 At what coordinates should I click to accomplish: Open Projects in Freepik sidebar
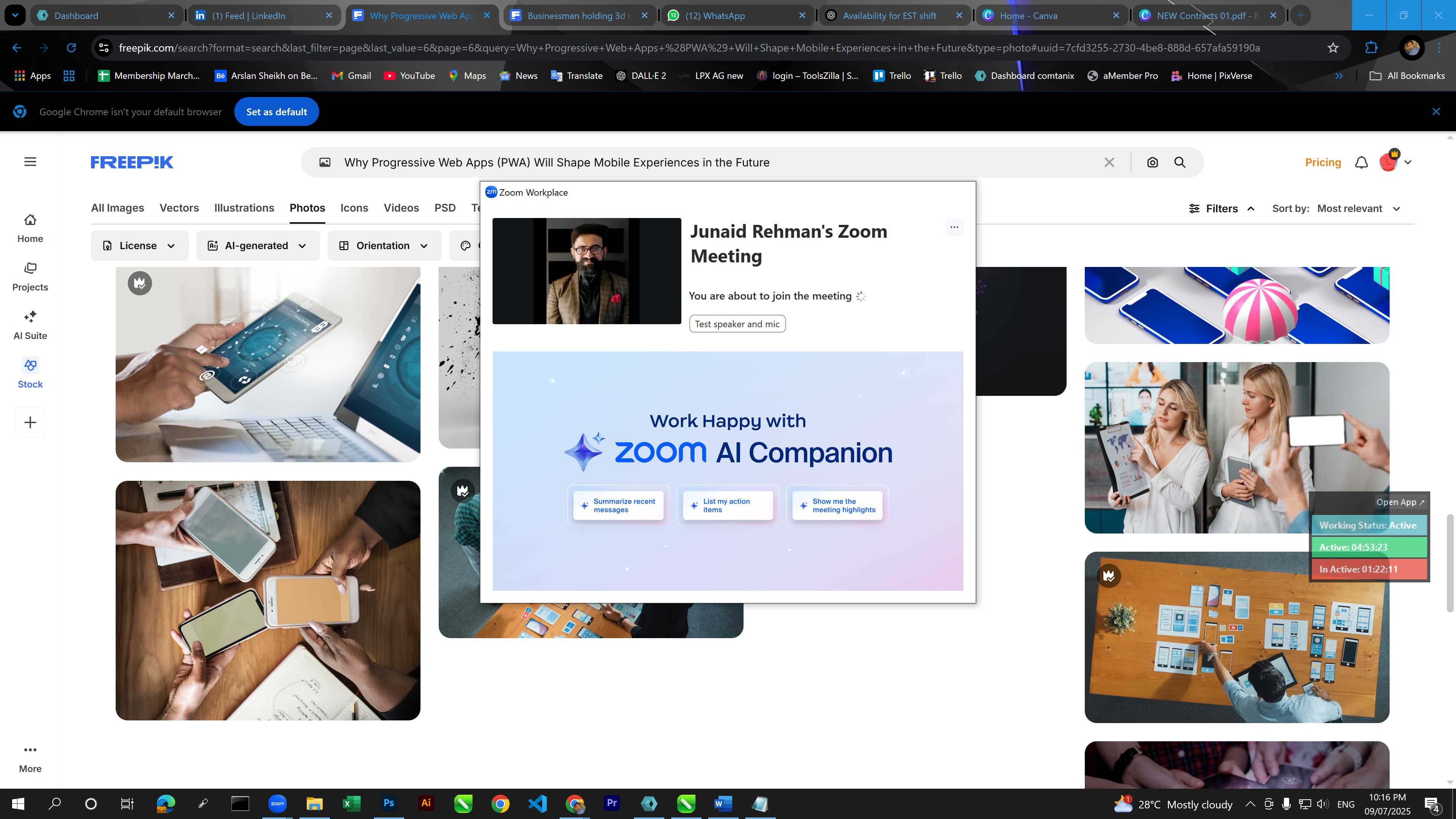30,276
